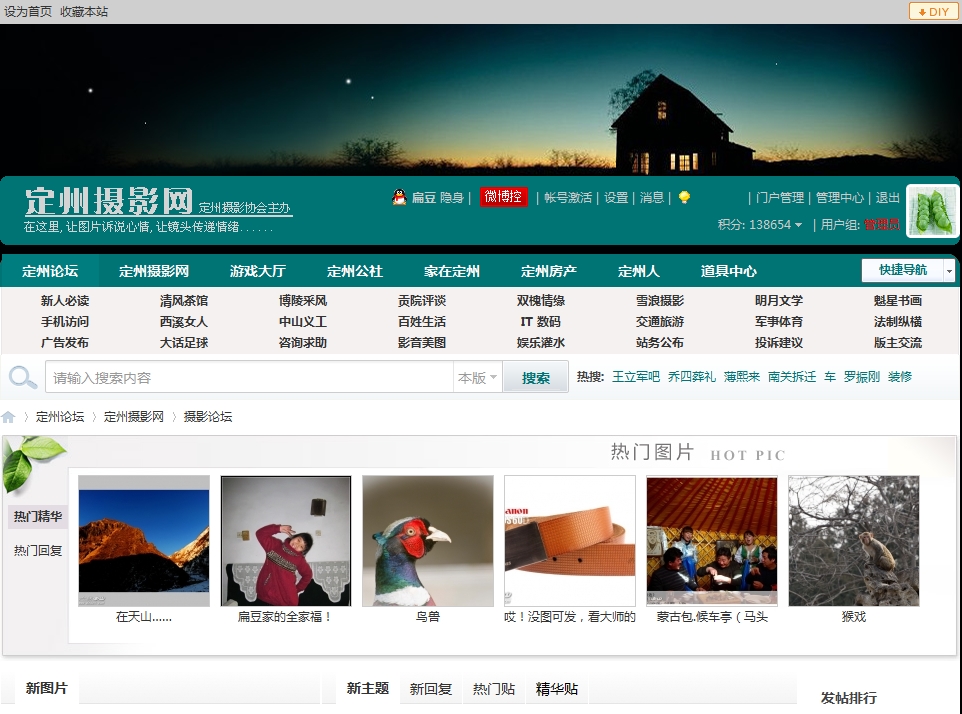Click hot search term 王立军吧
This screenshot has height=714, width=962.
(636, 377)
